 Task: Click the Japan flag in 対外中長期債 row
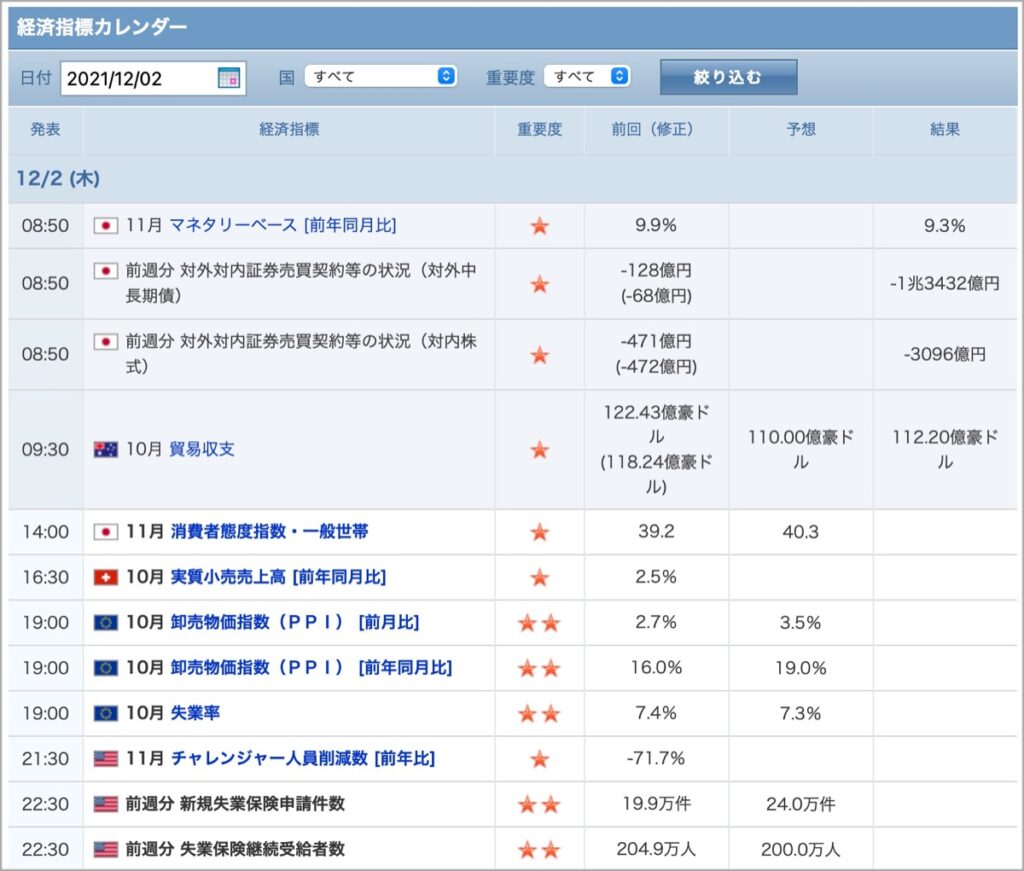(x=106, y=270)
